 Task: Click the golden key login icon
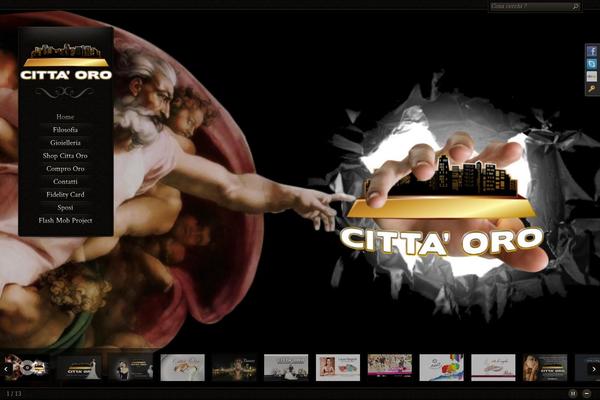point(592,89)
